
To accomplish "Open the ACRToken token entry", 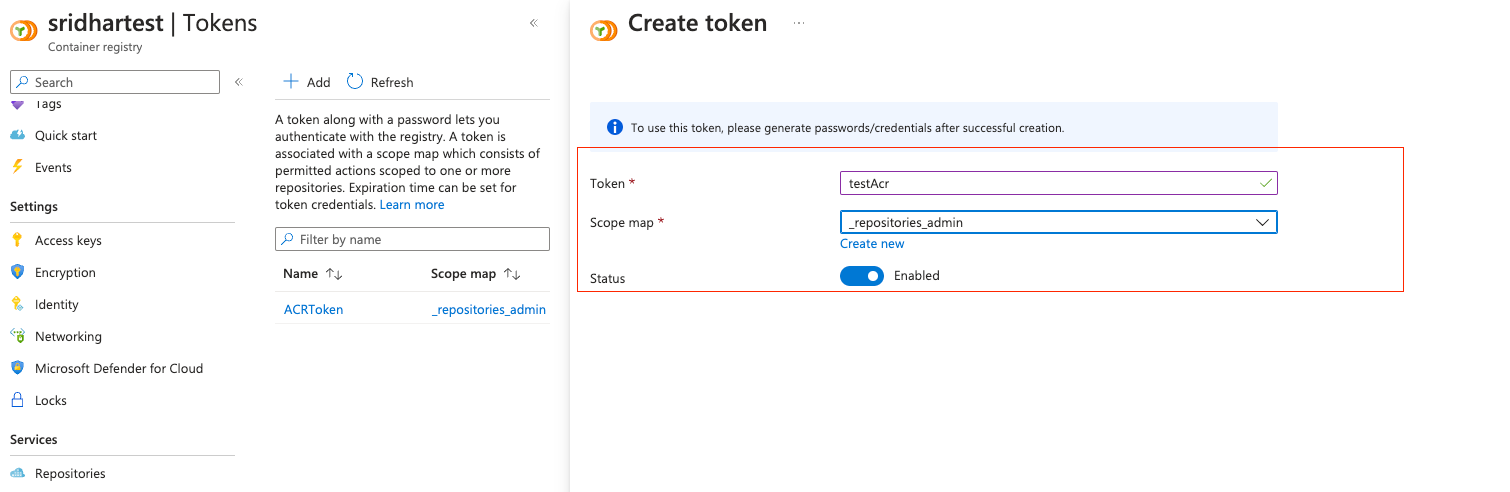I will pos(313,310).
